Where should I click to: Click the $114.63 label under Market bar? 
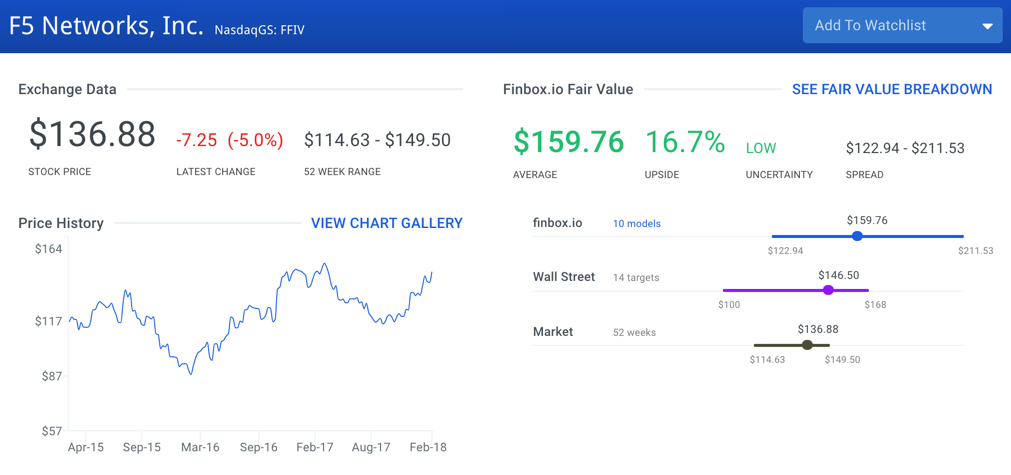(x=767, y=360)
